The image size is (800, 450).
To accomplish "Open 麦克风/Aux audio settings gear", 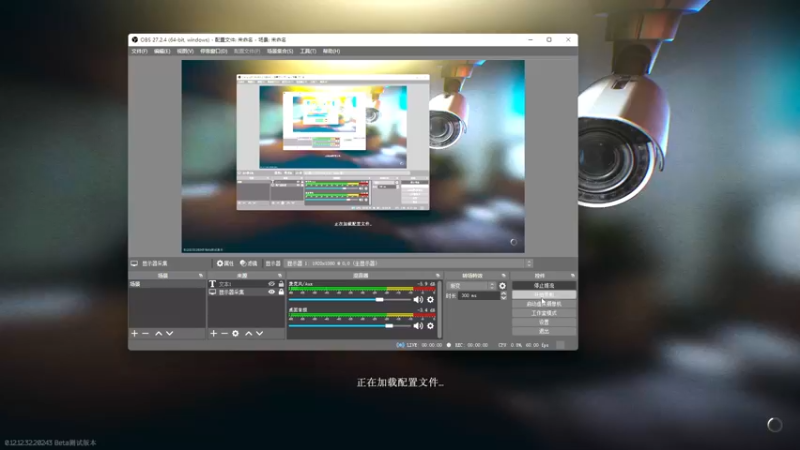I will tap(430, 299).
